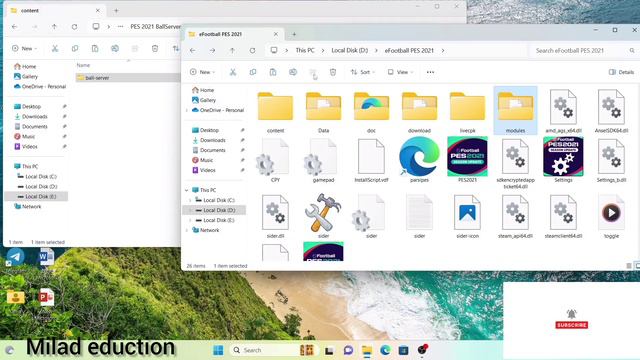Click Delete icon in eFootball window toolbar

pos(333,72)
